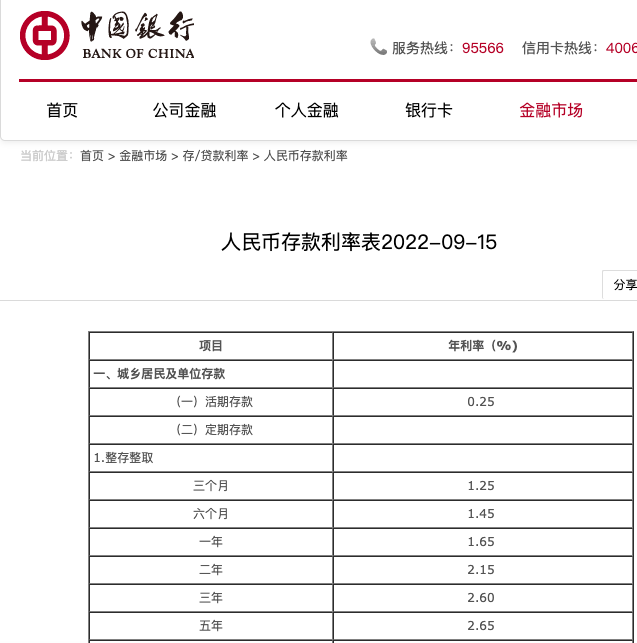Click the 年利率(%) column header
Viewport: 637px width, 643px height.
point(483,346)
